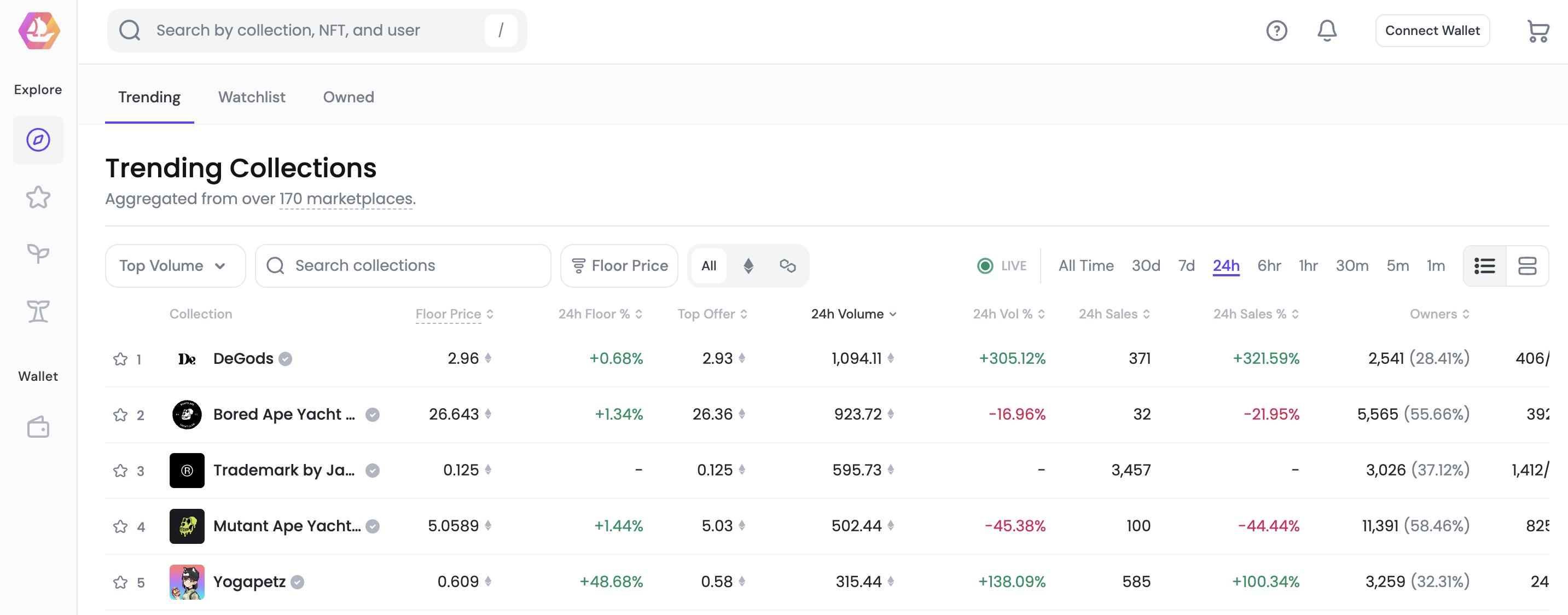Click the Floor Price filter button
This screenshot has width=1568, height=615.
click(x=619, y=265)
